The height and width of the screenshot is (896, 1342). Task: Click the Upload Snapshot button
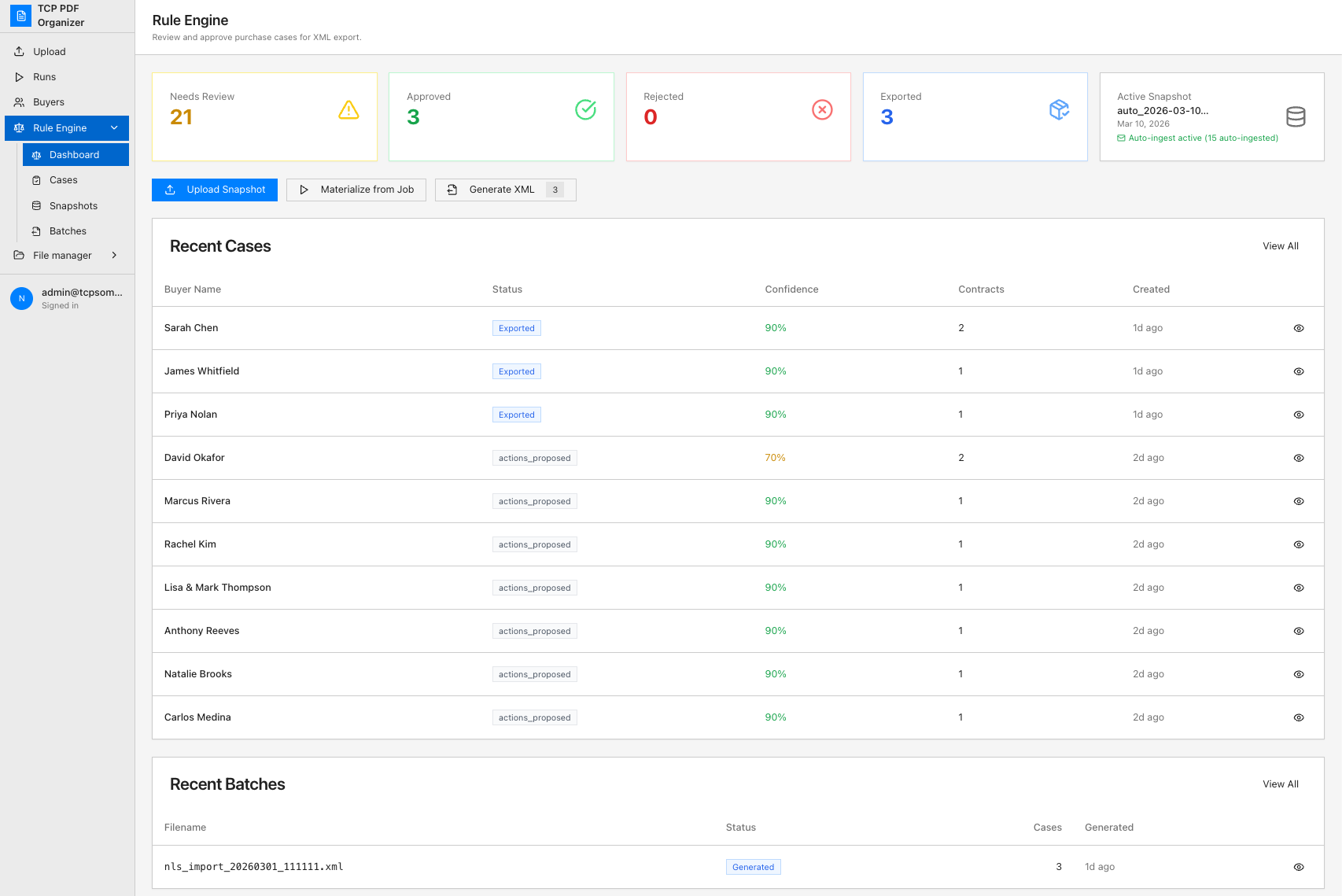coord(215,190)
